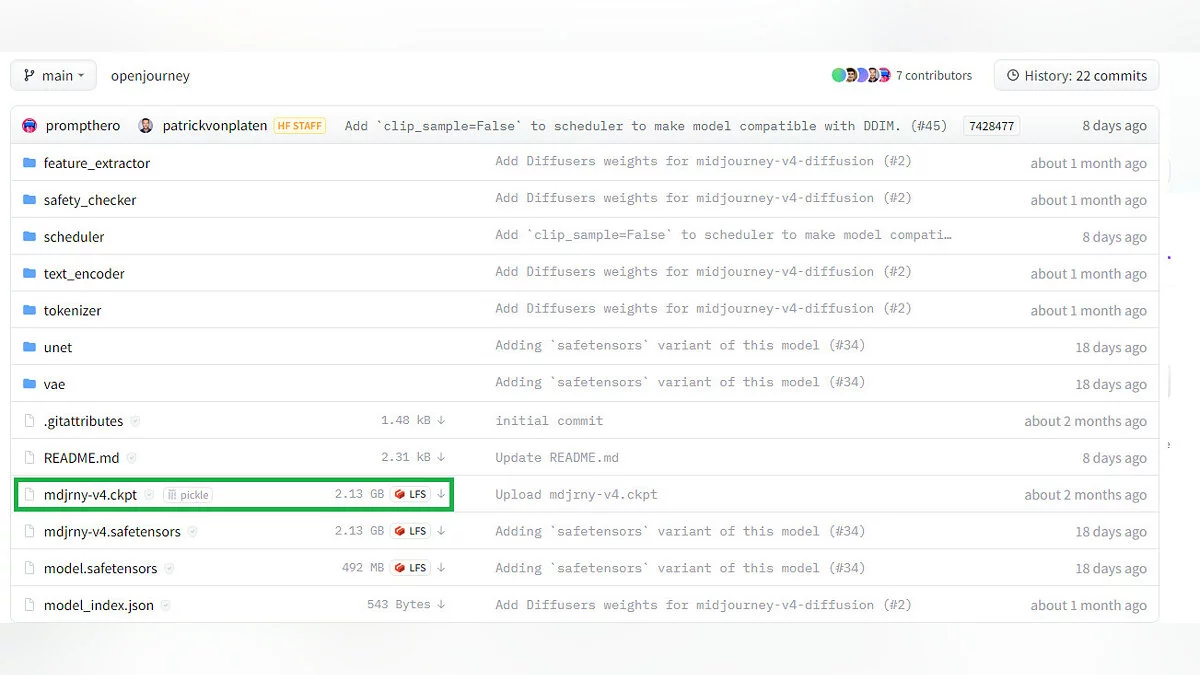Screen dimensions: 1200x675
Task: Click commit hash 7428477
Action: [x=990, y=126]
